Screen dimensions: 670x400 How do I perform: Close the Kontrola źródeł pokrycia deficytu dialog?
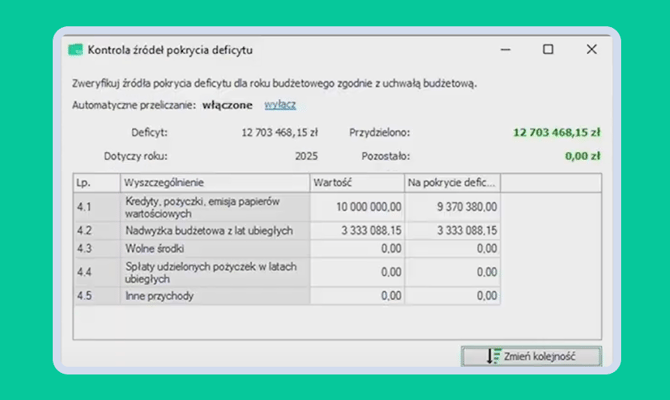tap(591, 49)
